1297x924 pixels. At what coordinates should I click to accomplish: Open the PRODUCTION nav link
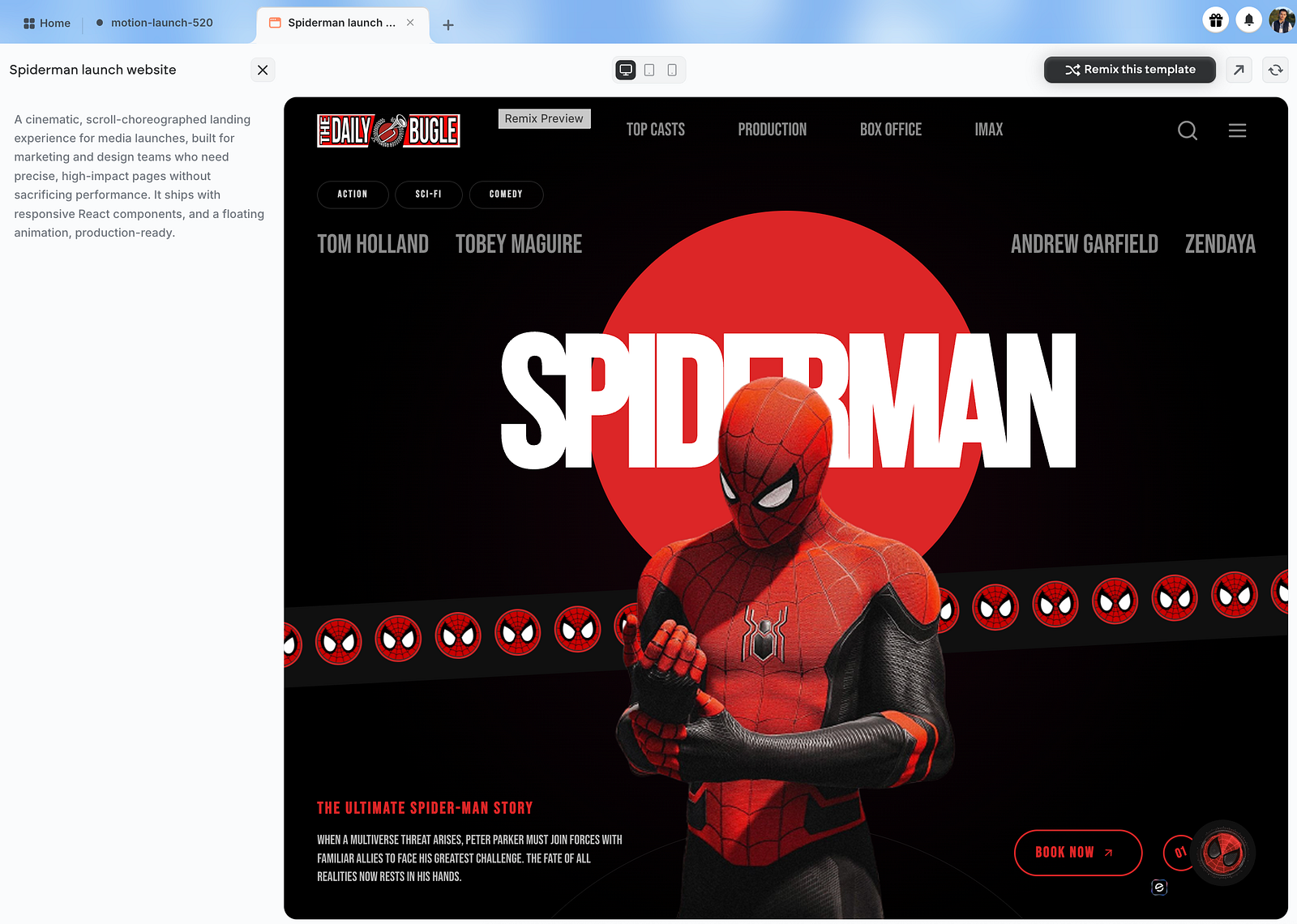tap(772, 130)
